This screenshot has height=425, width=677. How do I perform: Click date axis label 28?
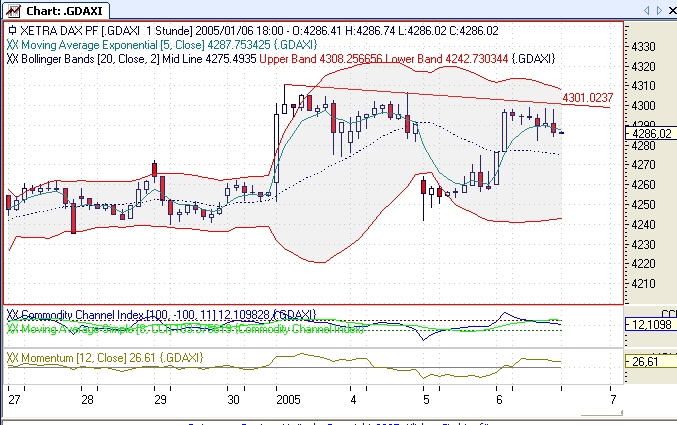click(87, 400)
